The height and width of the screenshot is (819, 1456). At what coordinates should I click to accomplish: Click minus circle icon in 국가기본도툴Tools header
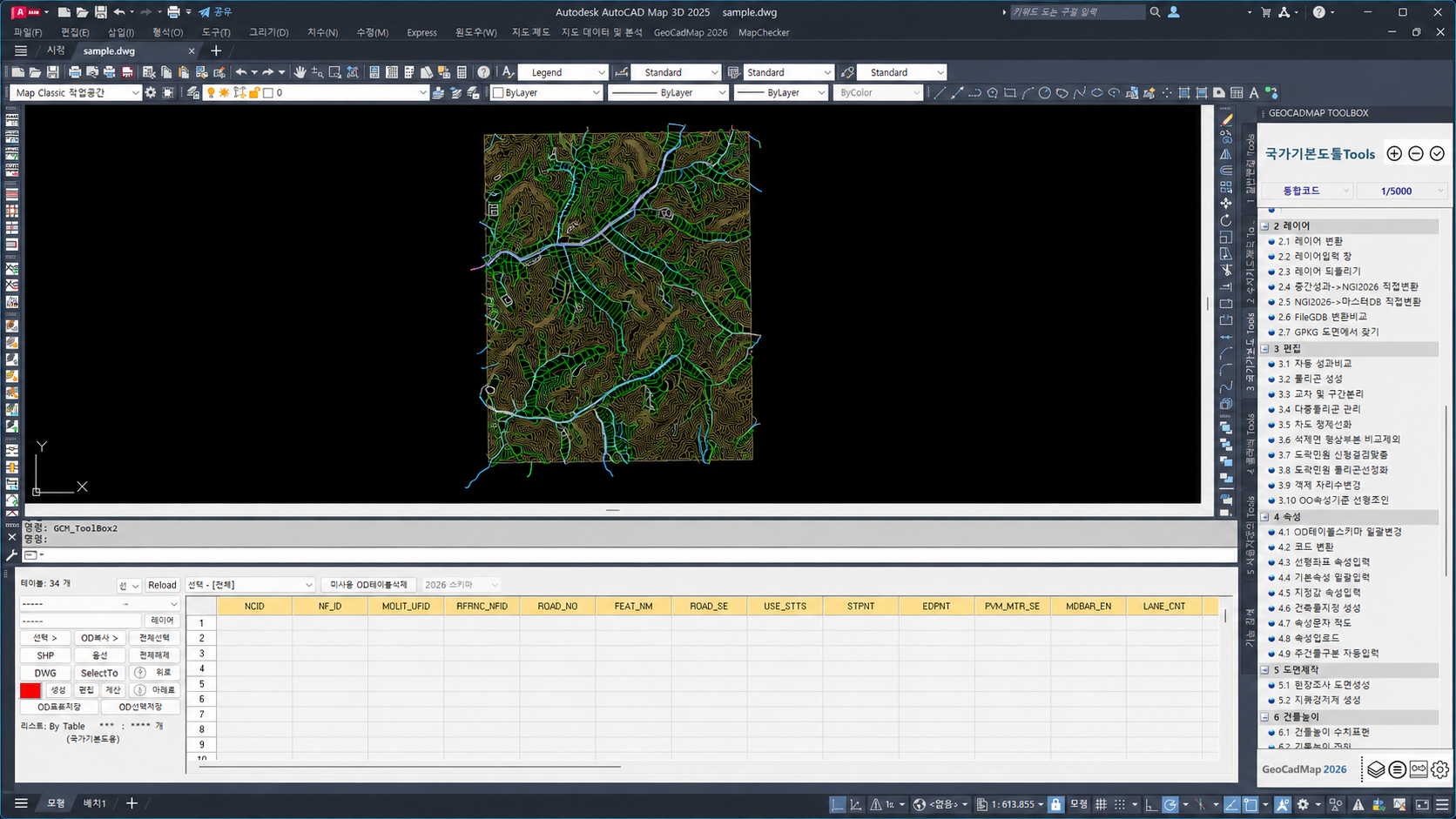[1416, 153]
